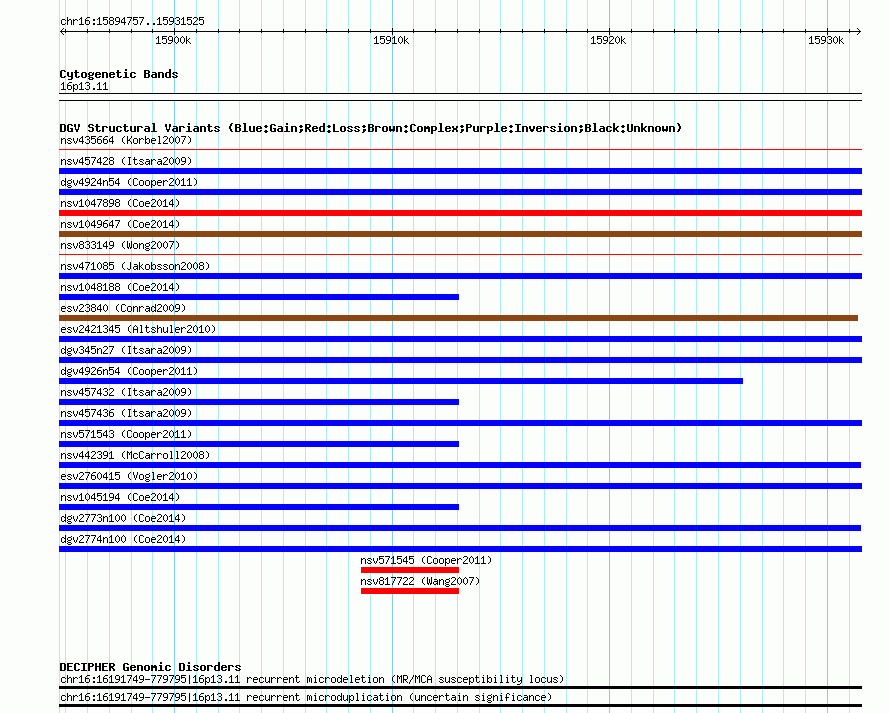Select the blue gain bar under dgv4924n54
This screenshot has height=713, width=890.
pyautogui.click(x=460, y=192)
